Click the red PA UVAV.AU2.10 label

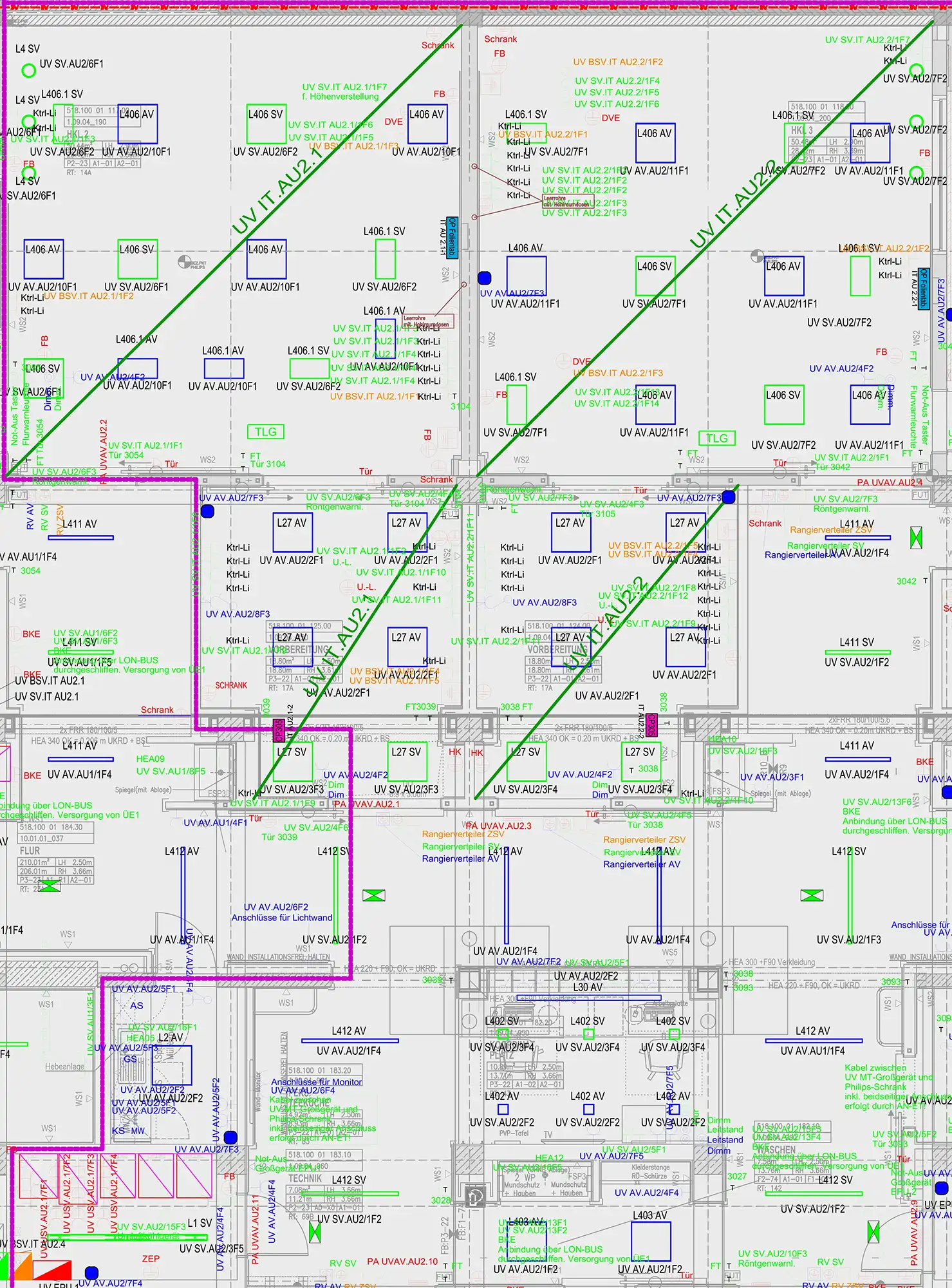tap(402, 1261)
